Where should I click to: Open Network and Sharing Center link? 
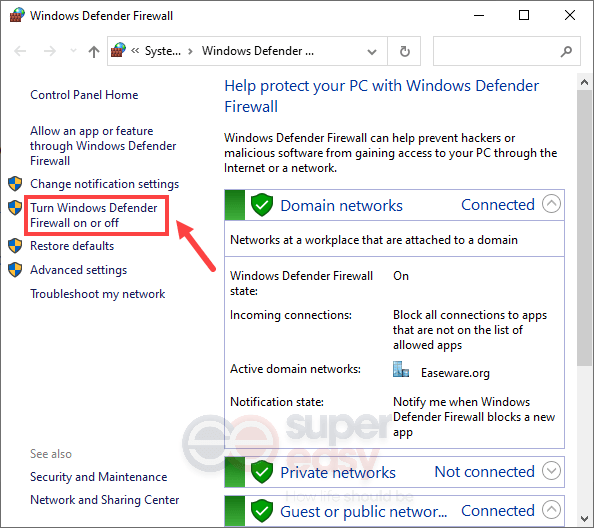[x=105, y=500]
